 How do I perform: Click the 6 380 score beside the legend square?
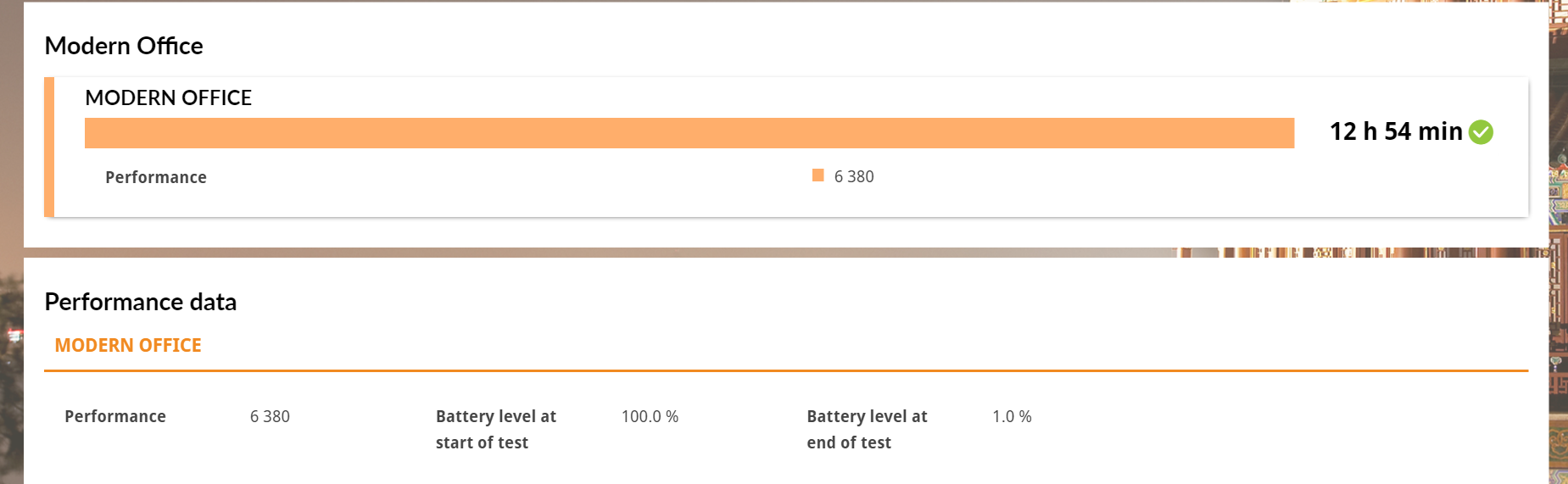[x=854, y=176]
